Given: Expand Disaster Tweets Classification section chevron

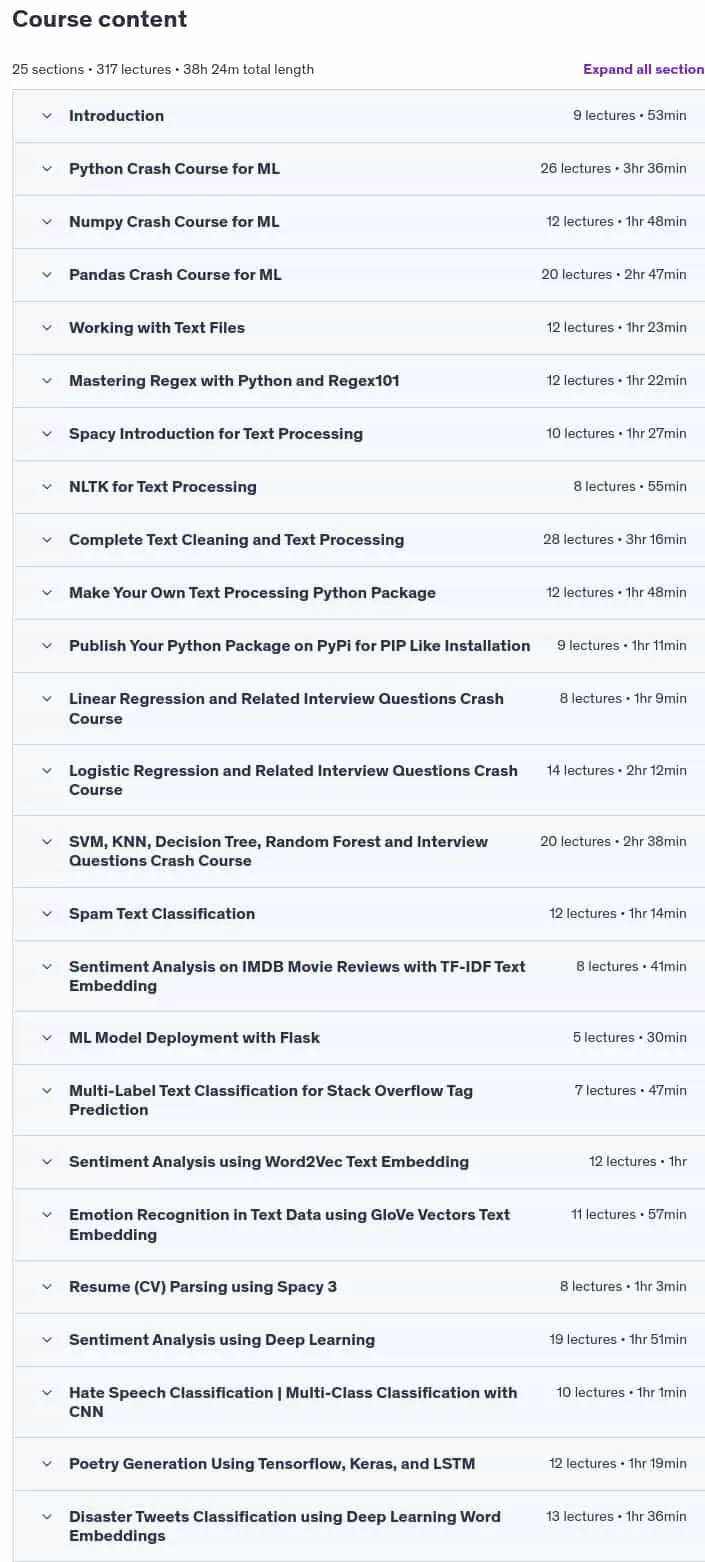Looking at the screenshot, I should pos(46,1517).
